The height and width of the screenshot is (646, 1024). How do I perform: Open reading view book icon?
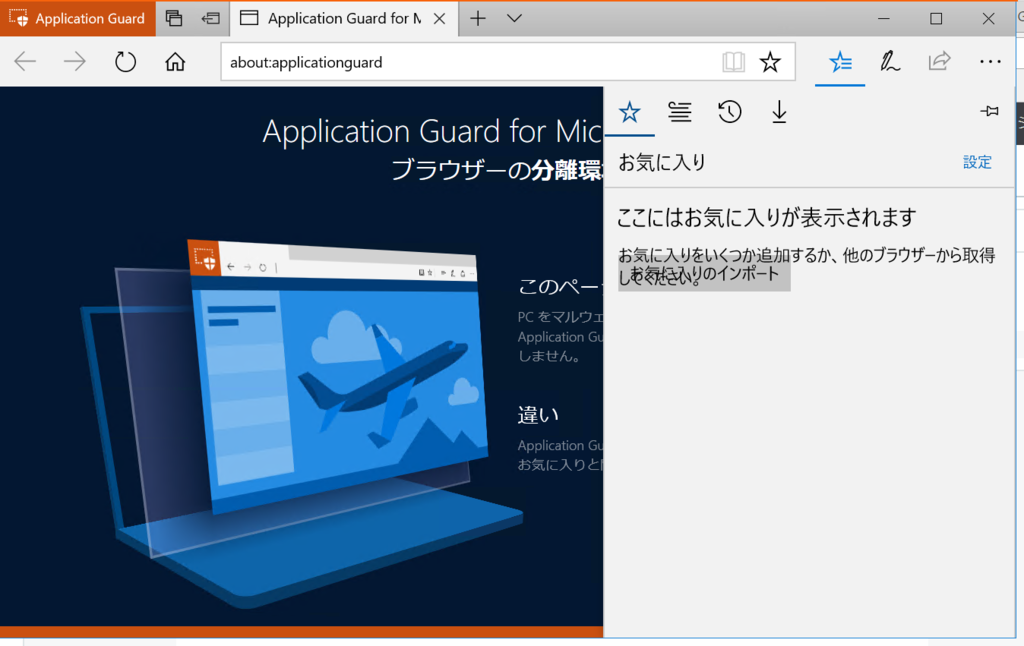pos(733,62)
